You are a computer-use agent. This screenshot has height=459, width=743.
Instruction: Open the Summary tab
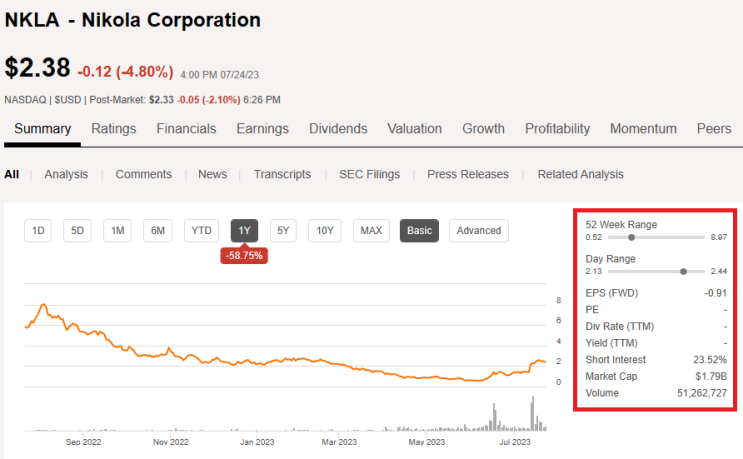coord(42,129)
